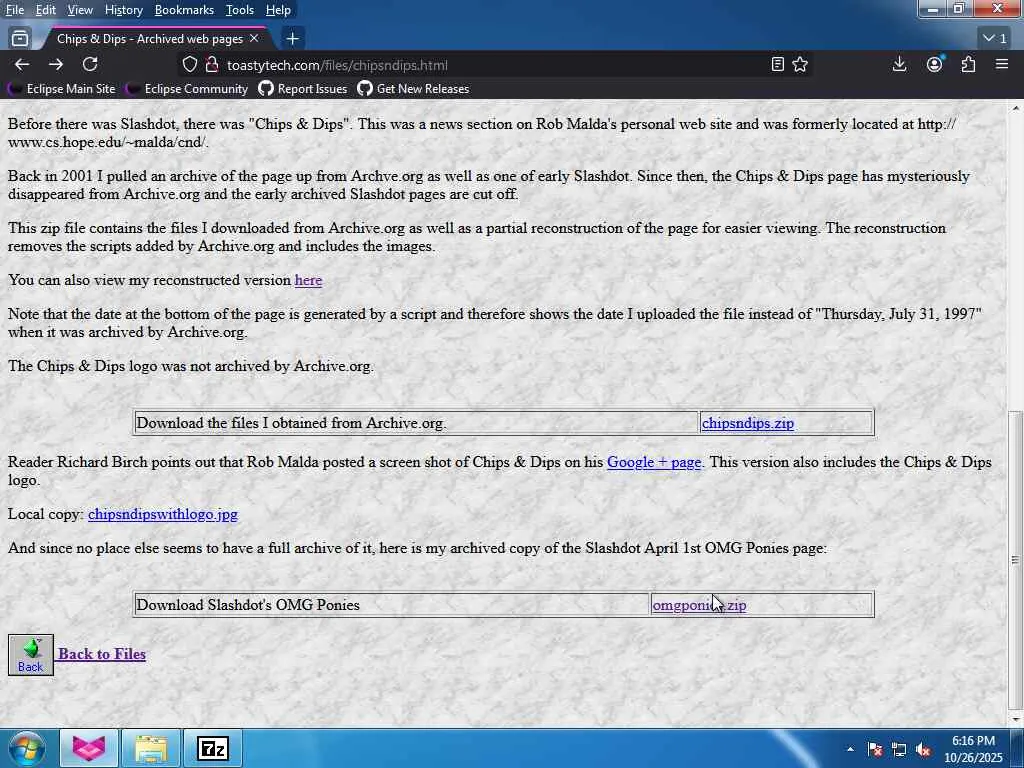Open a new tab with plus button
Viewport: 1024px width, 768px height.
pos(293,39)
